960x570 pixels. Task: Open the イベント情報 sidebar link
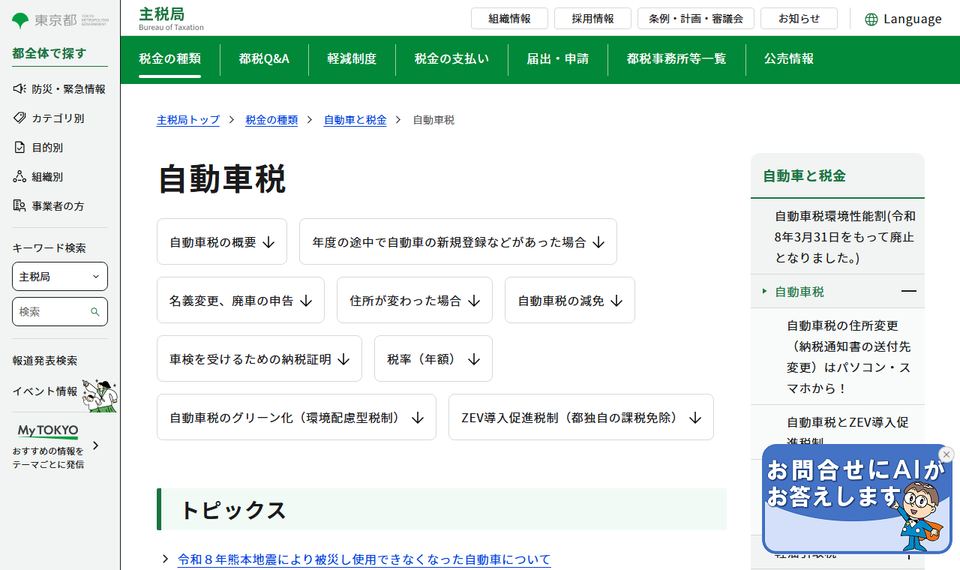click(x=45, y=391)
